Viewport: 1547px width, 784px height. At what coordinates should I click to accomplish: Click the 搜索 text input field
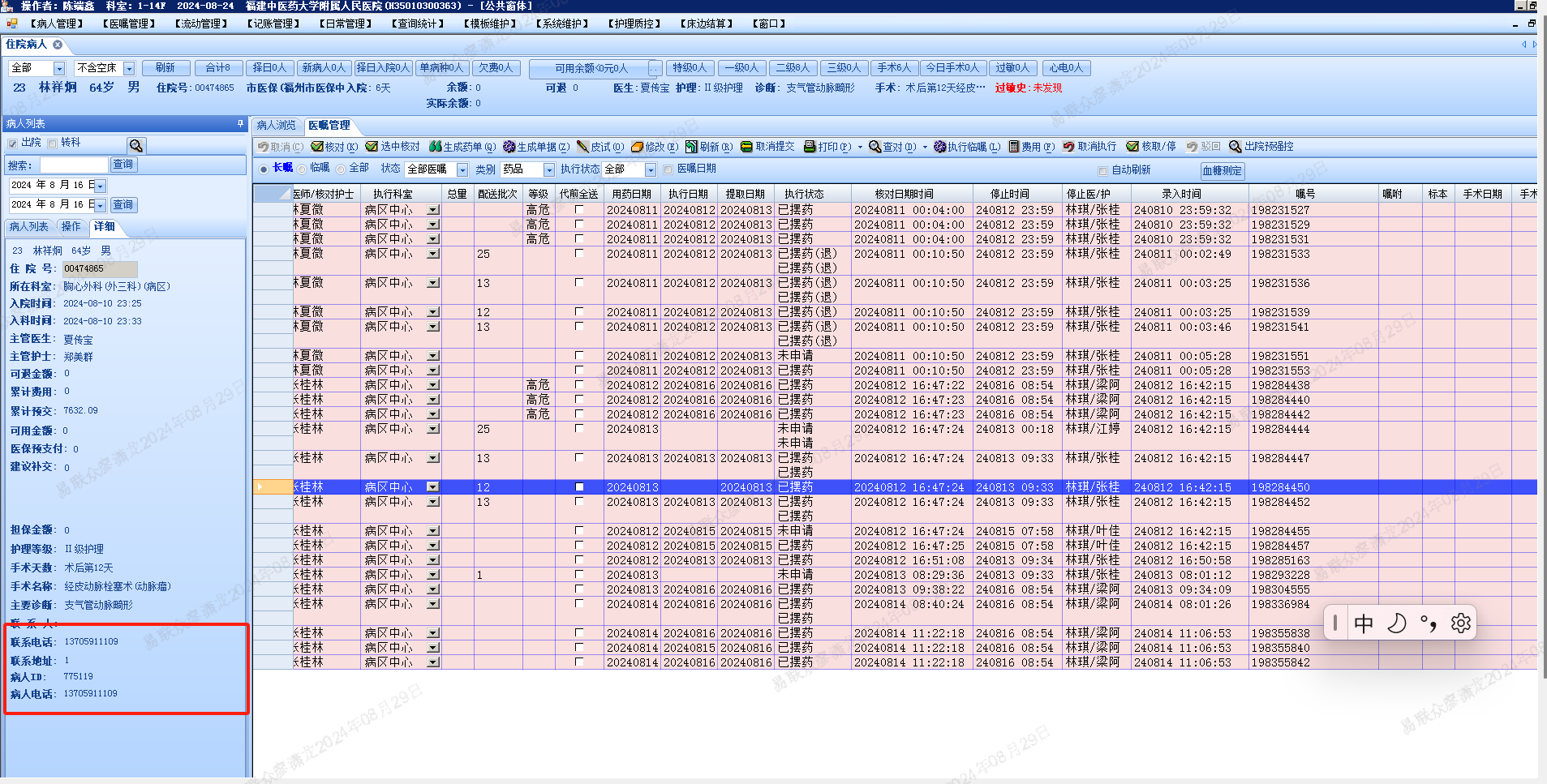pyautogui.click(x=74, y=165)
